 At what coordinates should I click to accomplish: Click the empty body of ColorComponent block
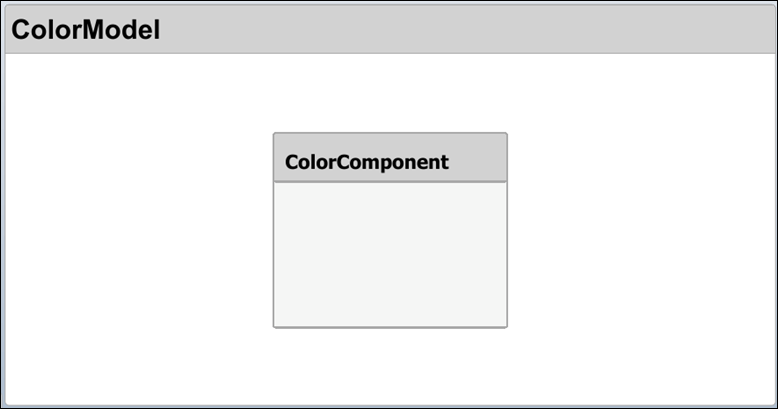coord(390,254)
